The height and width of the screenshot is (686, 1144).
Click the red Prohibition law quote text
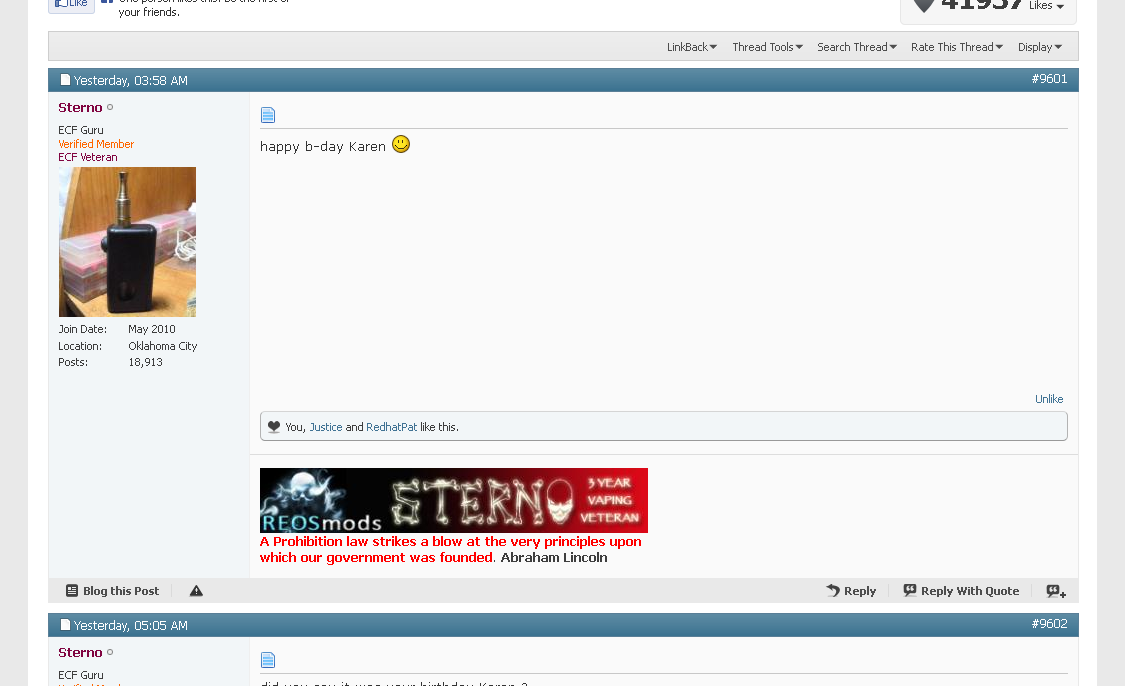tap(451, 550)
